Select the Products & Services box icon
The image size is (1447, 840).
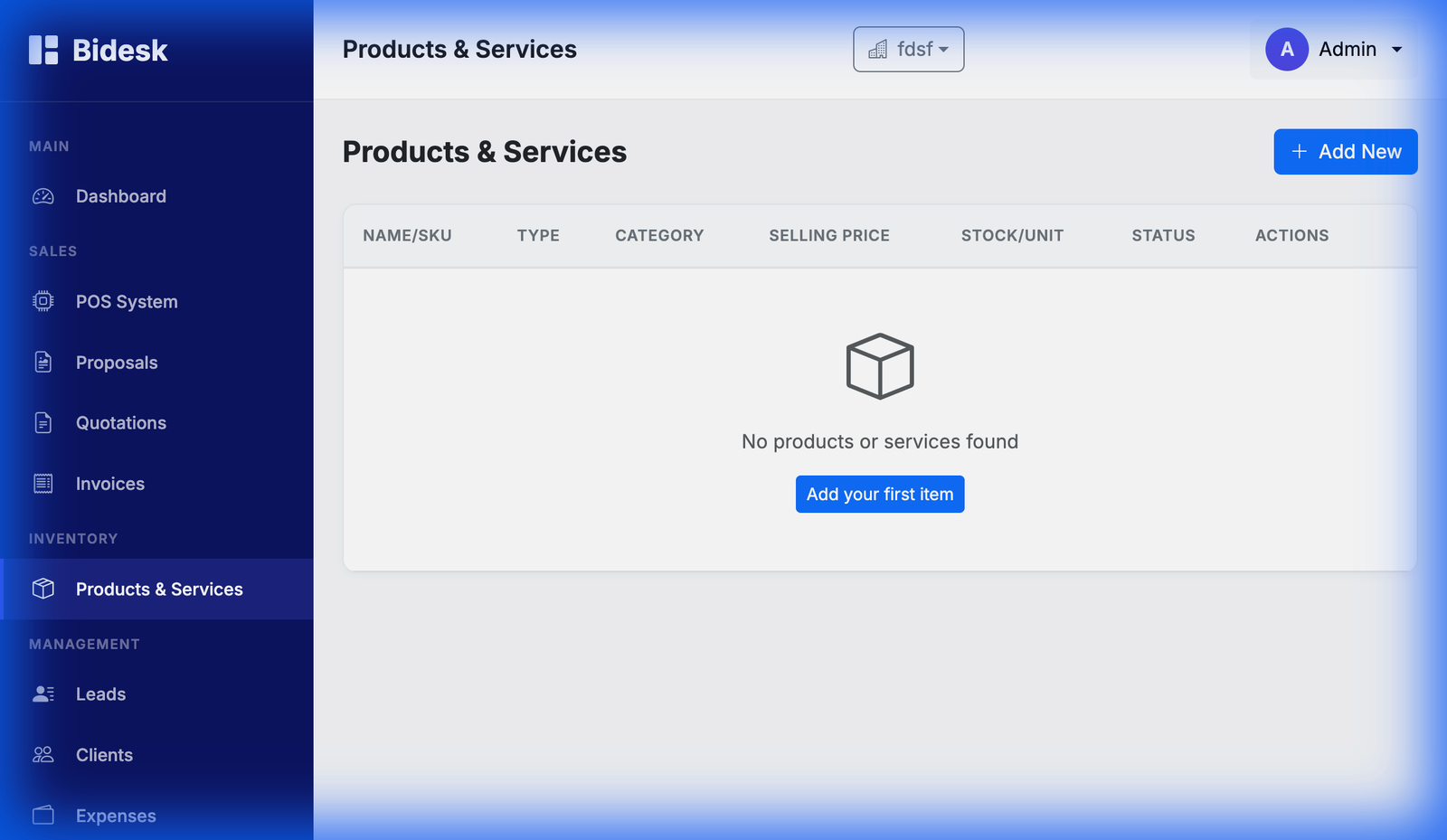pyautogui.click(x=43, y=589)
